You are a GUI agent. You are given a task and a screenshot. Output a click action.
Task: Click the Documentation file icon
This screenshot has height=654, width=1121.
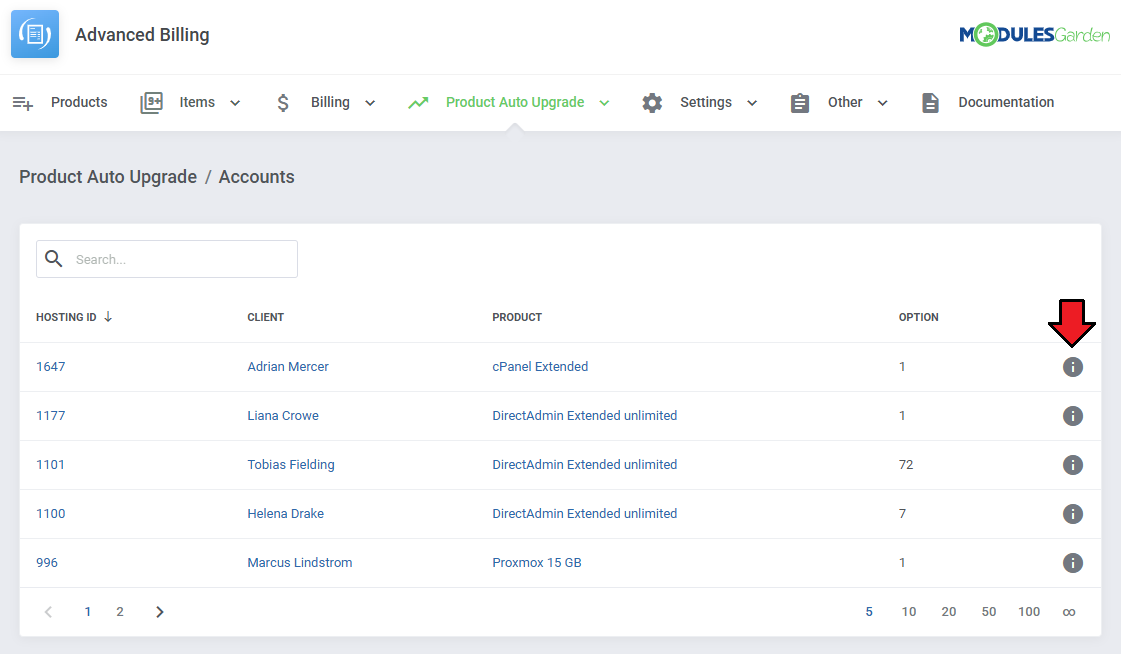[x=930, y=103]
